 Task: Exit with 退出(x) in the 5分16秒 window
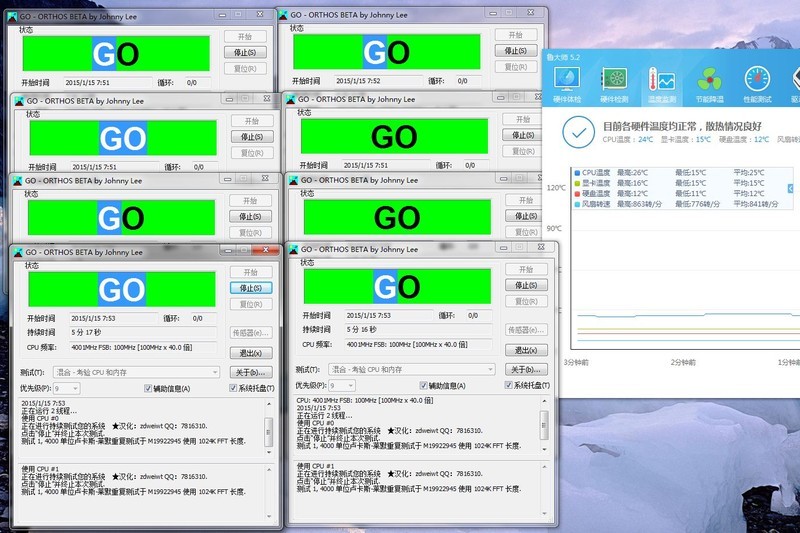point(526,350)
